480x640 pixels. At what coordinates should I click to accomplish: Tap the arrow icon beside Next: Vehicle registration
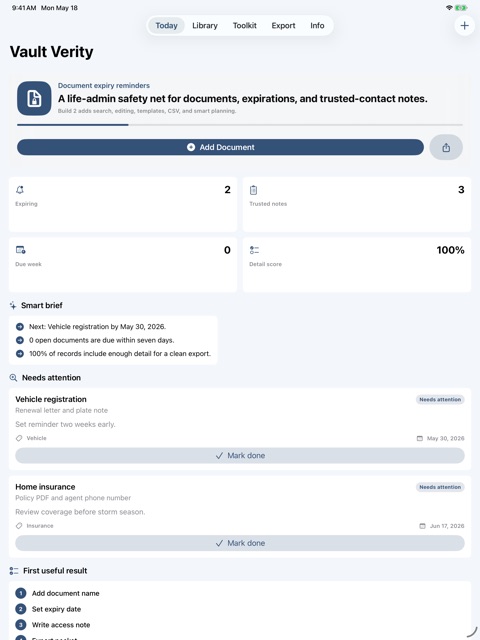(20, 327)
